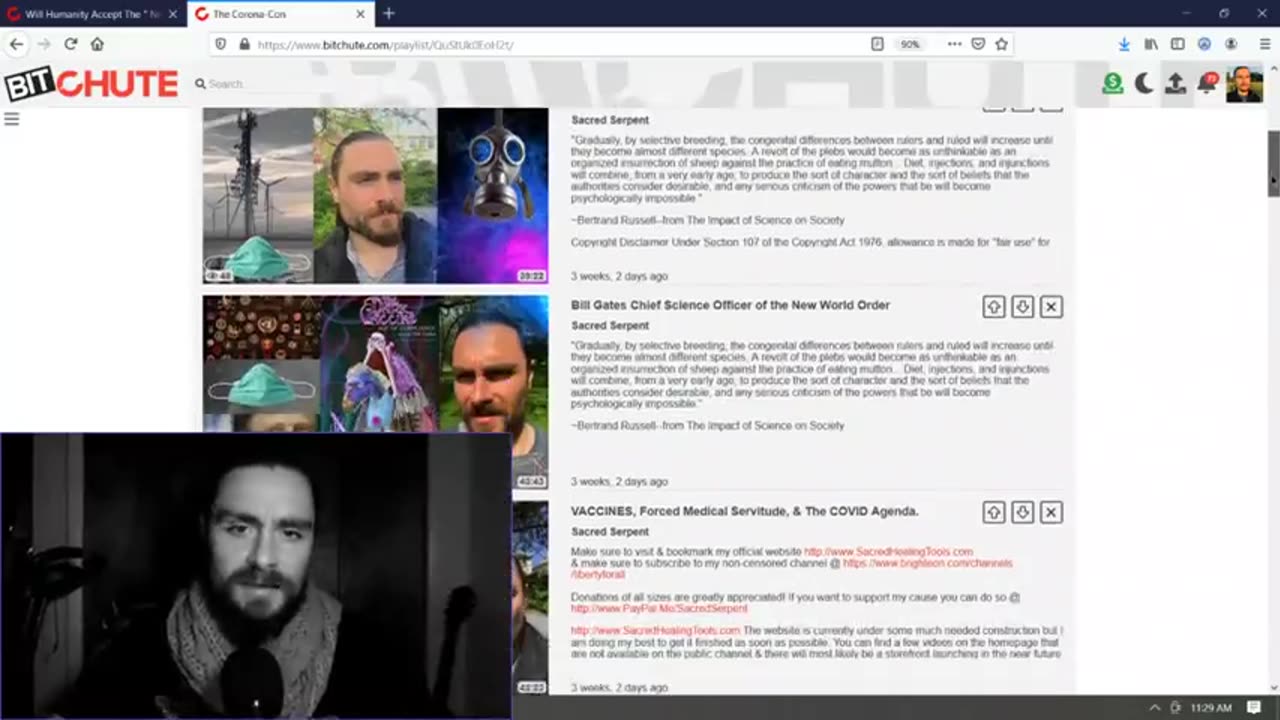Open BitChute user profile avatar menu
Screen dimensions: 1280x720
(x=1244, y=84)
